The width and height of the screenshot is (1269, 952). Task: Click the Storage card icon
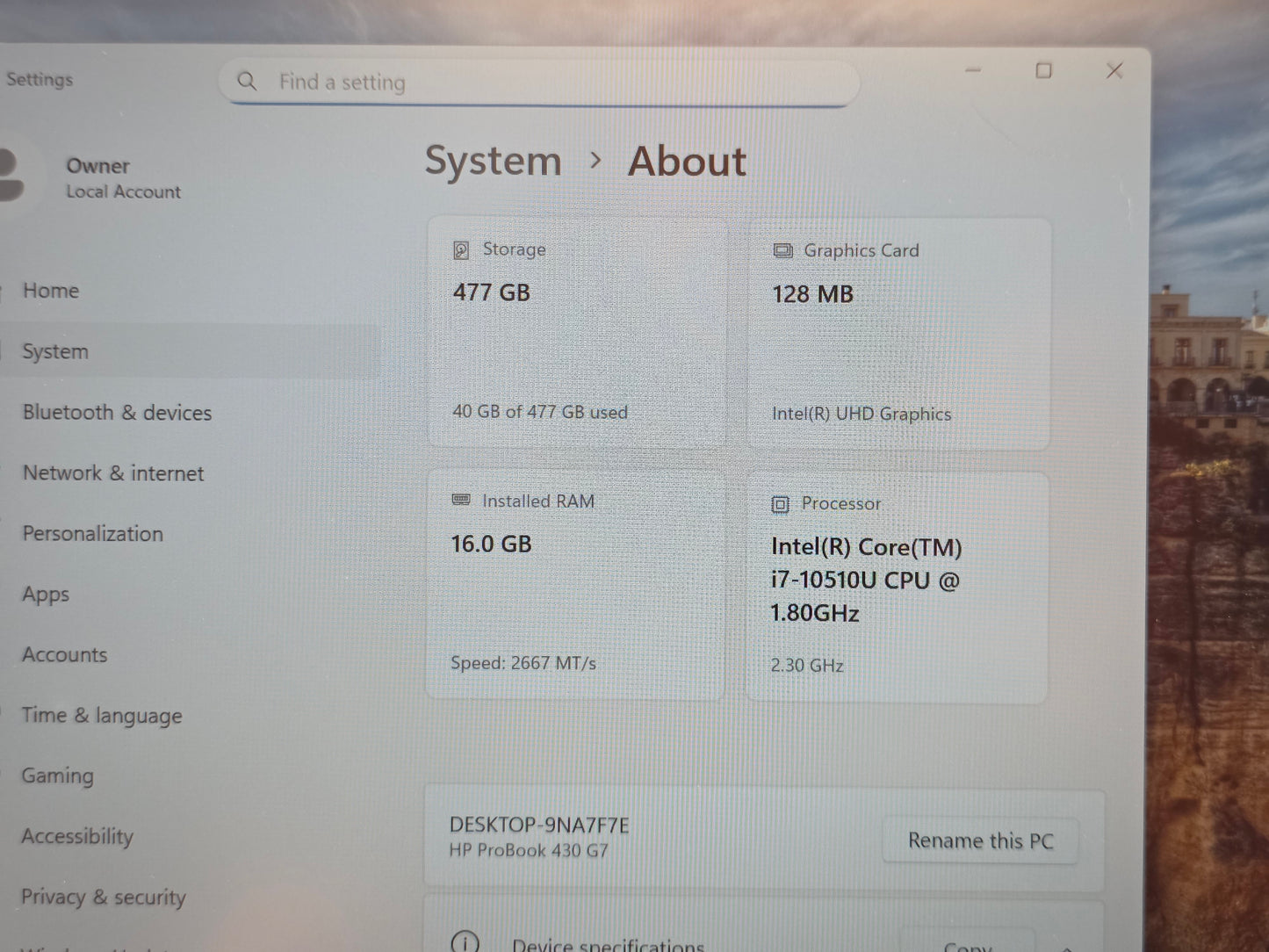coord(460,249)
